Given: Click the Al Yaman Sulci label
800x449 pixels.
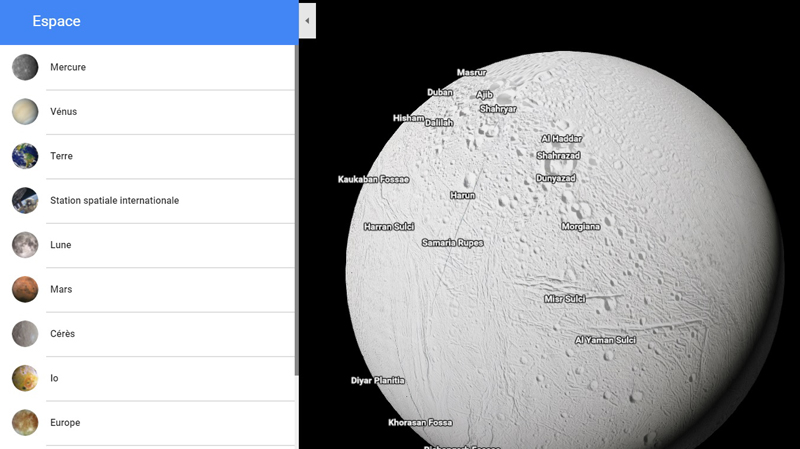Looking at the screenshot, I should pyautogui.click(x=605, y=340).
